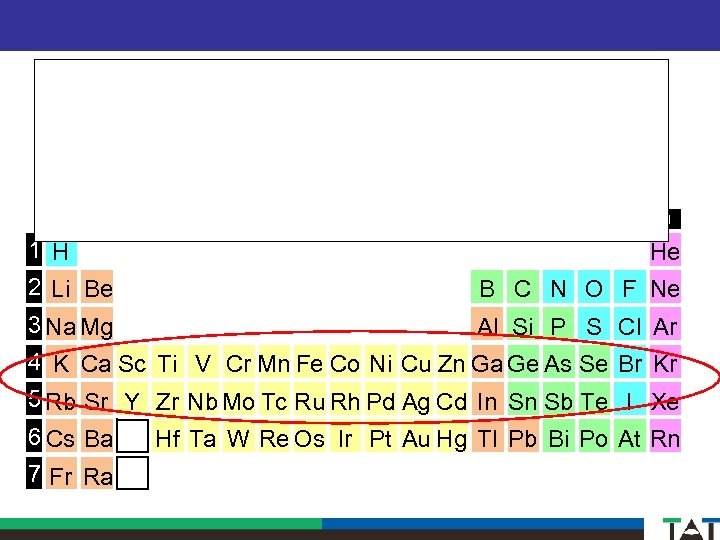Select the radium Ra cell
The height and width of the screenshot is (540, 720).
pyautogui.click(x=97, y=473)
